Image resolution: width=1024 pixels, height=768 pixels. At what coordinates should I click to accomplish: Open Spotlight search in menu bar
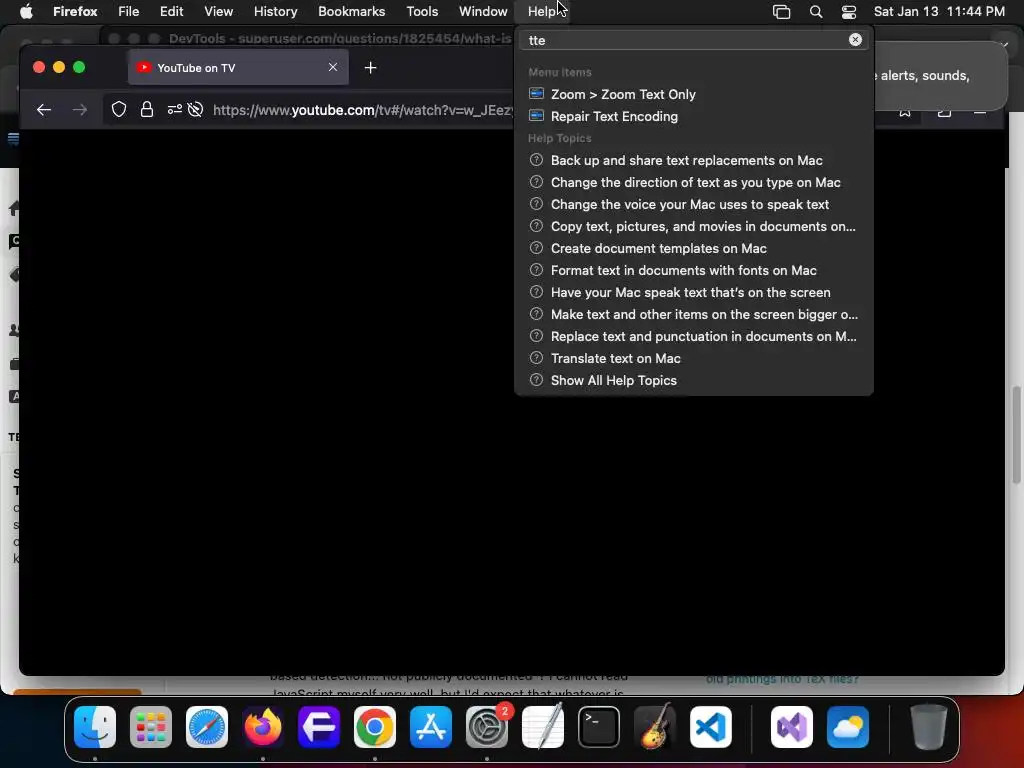(x=816, y=12)
